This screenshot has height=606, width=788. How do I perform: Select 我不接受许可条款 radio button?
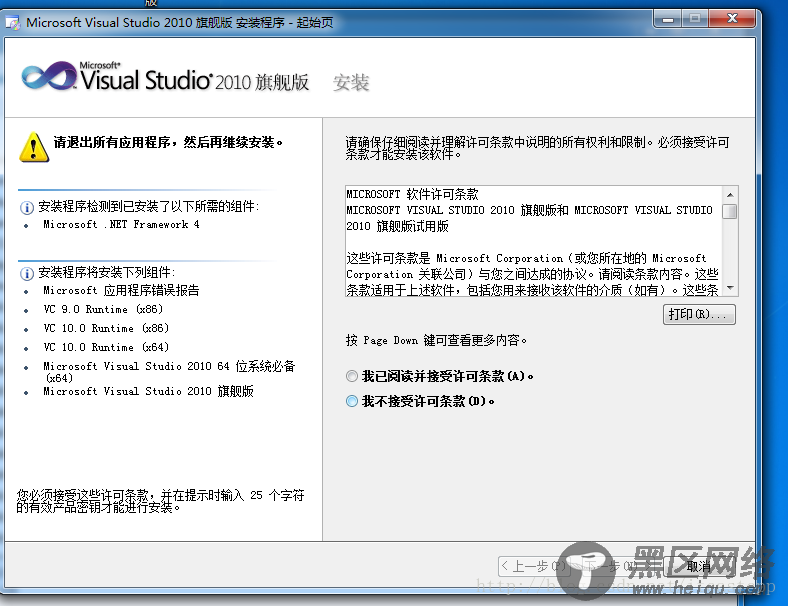(x=352, y=401)
